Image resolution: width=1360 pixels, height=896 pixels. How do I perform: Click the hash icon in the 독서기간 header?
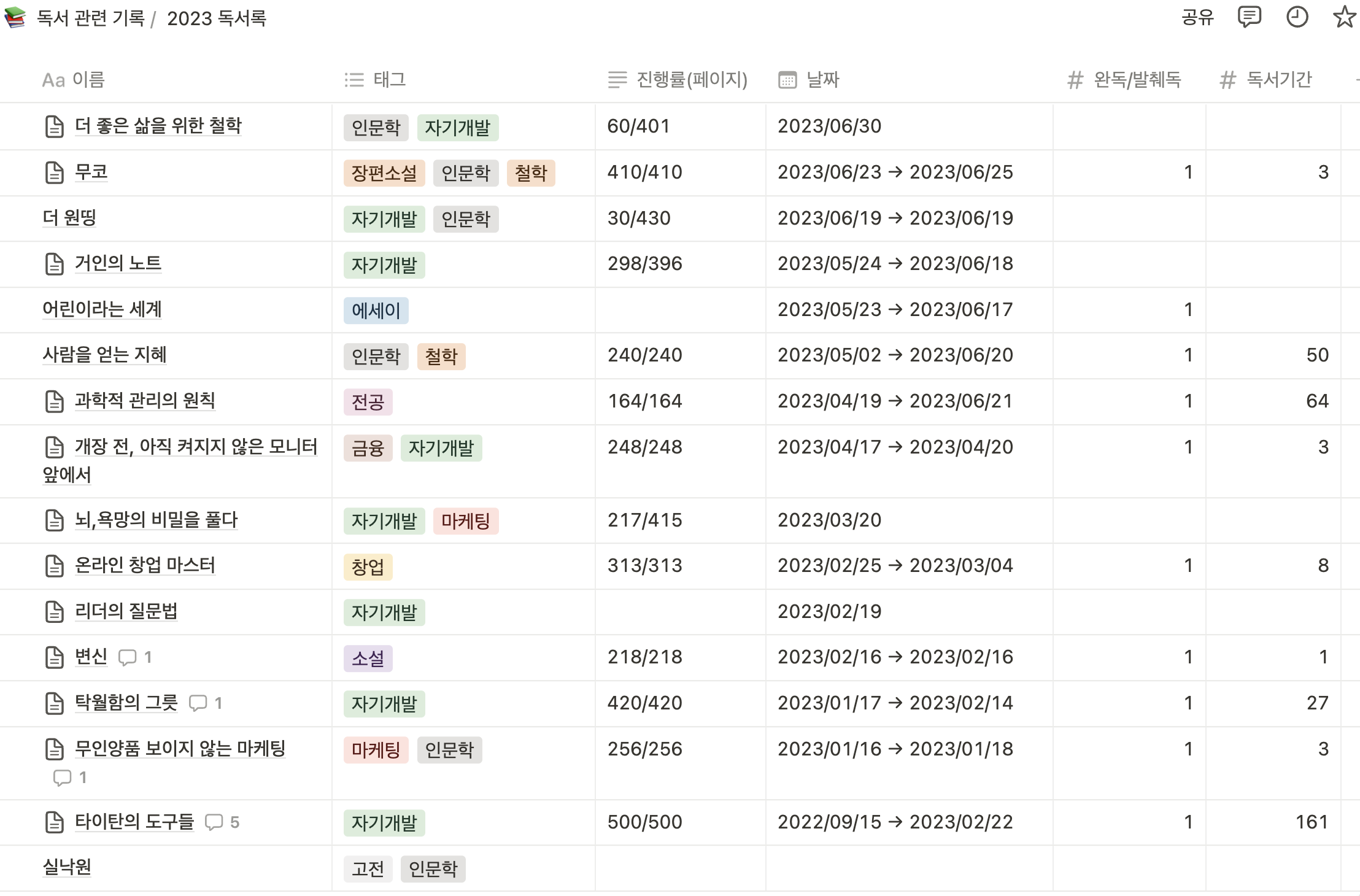tap(1227, 80)
